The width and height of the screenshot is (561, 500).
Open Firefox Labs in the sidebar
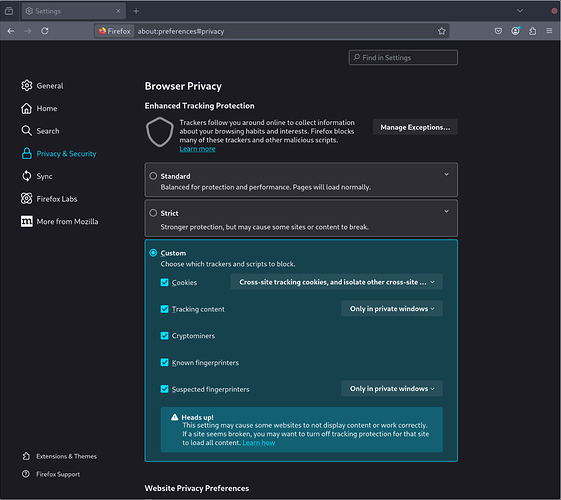click(x=49, y=199)
